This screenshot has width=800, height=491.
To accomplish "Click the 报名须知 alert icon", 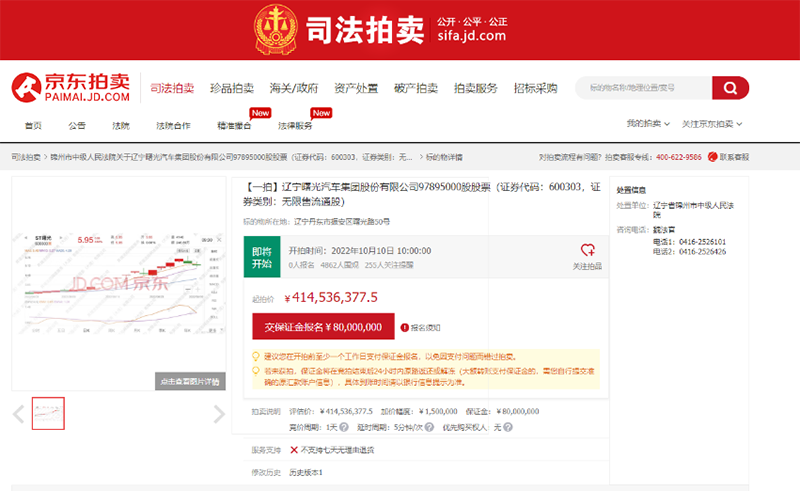I will (x=405, y=328).
